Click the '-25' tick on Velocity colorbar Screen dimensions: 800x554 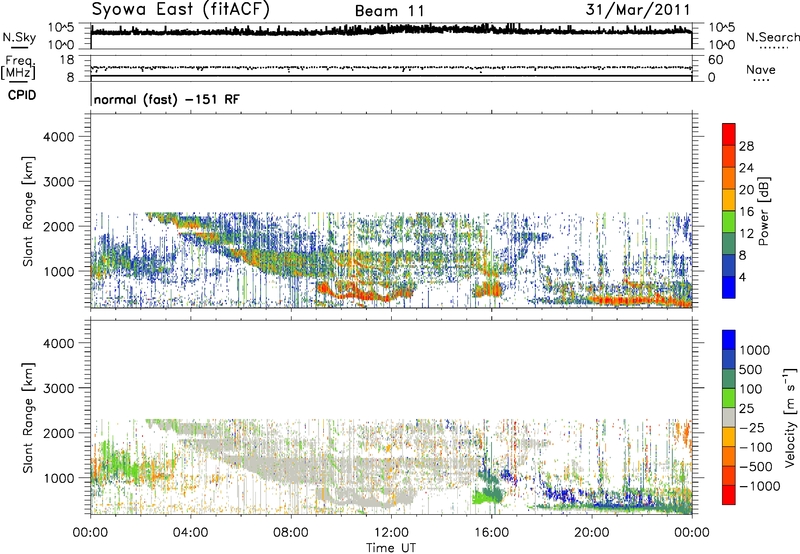pos(752,428)
